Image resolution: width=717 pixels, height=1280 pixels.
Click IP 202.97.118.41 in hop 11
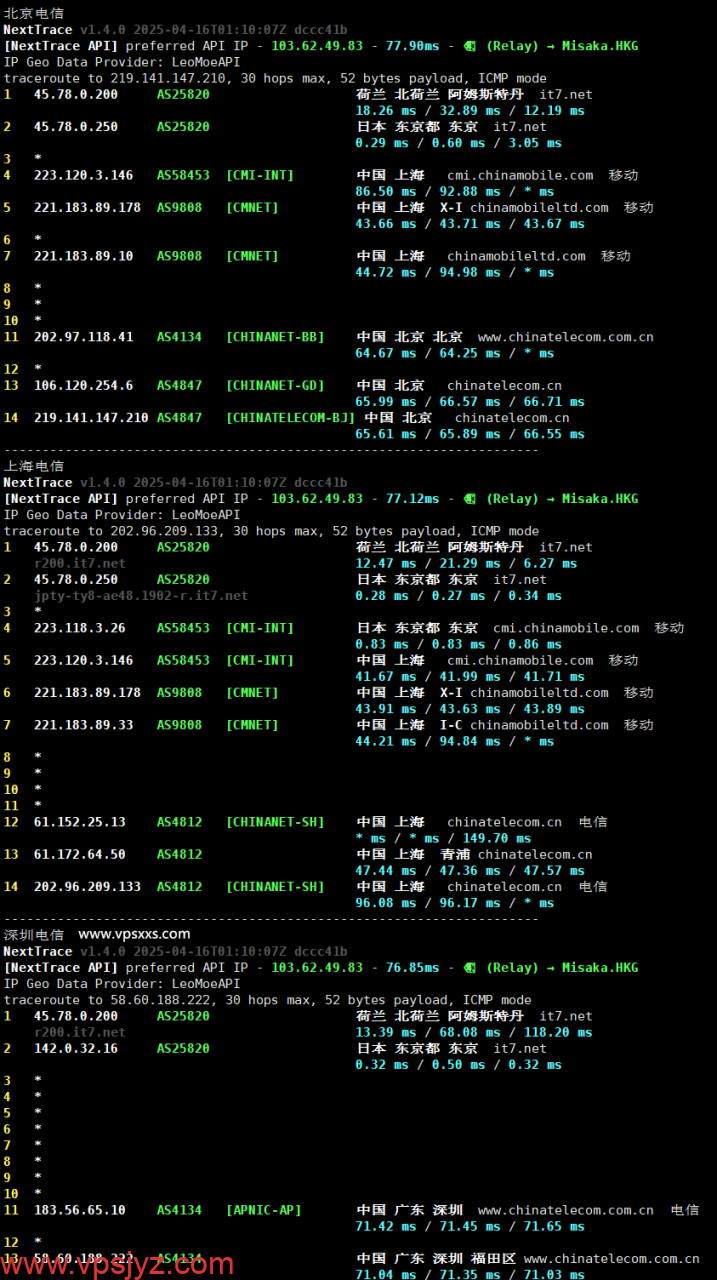click(83, 337)
